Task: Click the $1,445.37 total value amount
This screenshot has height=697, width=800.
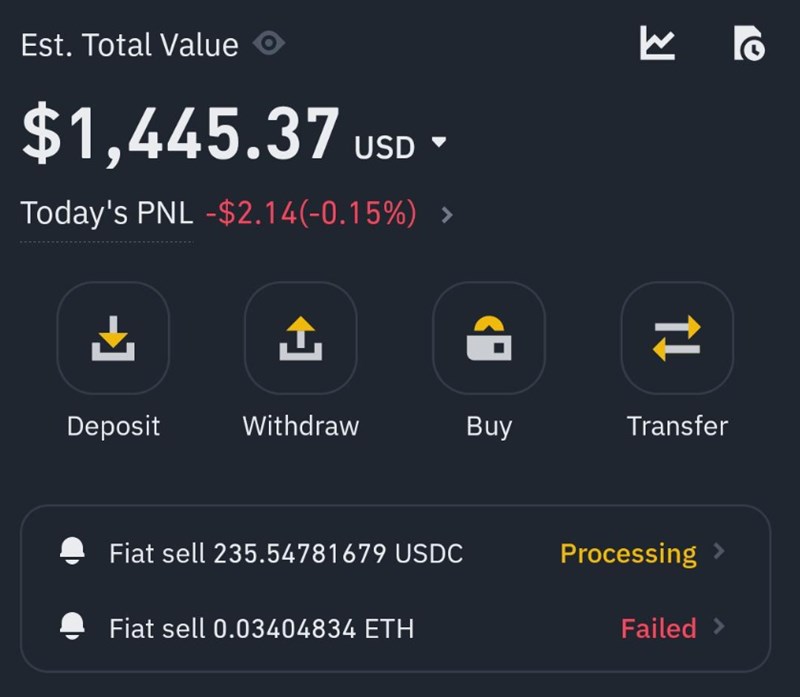Action: tap(180, 137)
